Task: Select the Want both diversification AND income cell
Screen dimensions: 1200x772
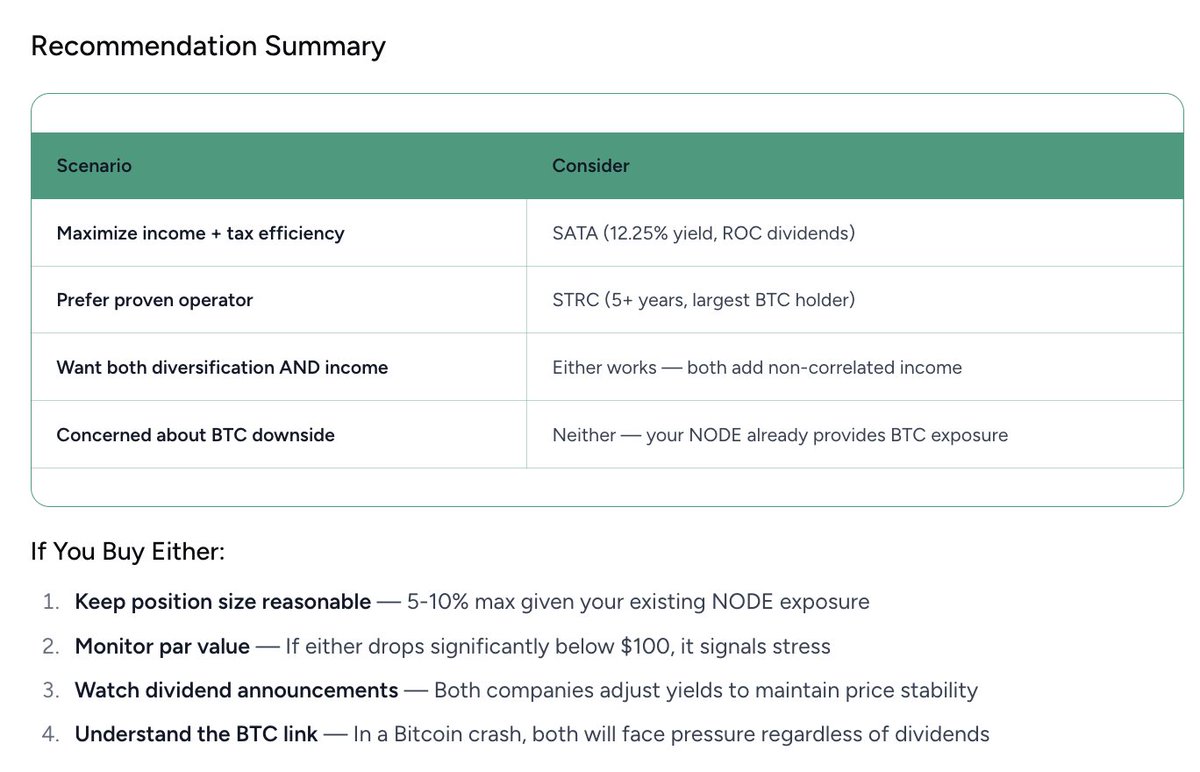Action: point(222,367)
